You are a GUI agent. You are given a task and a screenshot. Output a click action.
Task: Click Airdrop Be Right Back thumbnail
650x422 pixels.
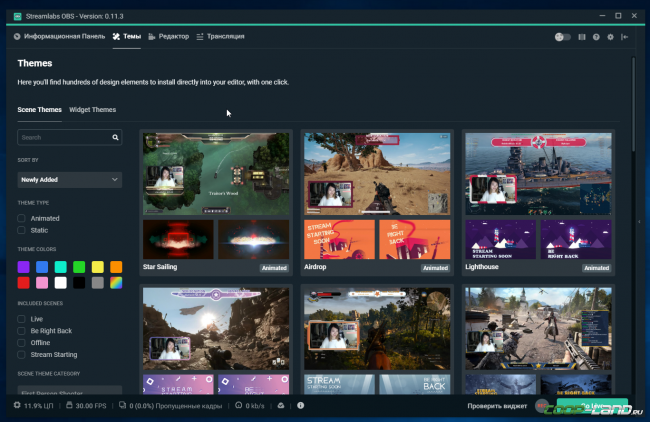415,240
